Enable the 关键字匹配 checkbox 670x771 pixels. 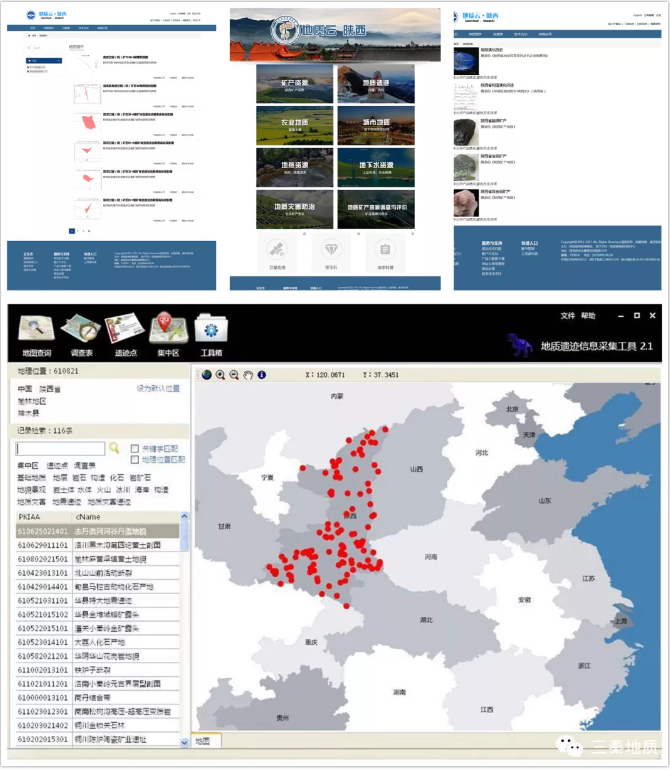click(135, 449)
